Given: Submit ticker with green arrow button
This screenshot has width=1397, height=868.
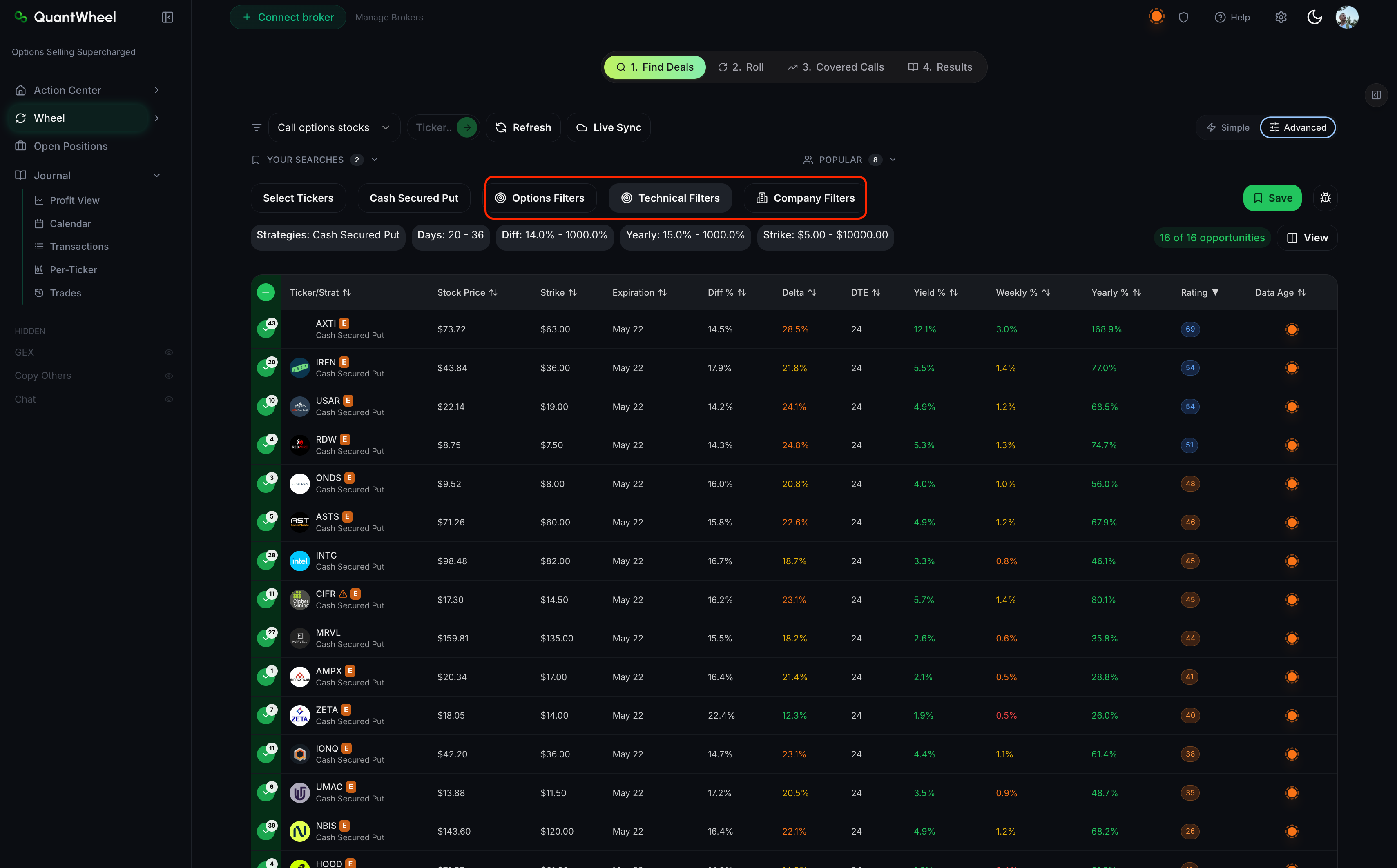Looking at the screenshot, I should 467,127.
